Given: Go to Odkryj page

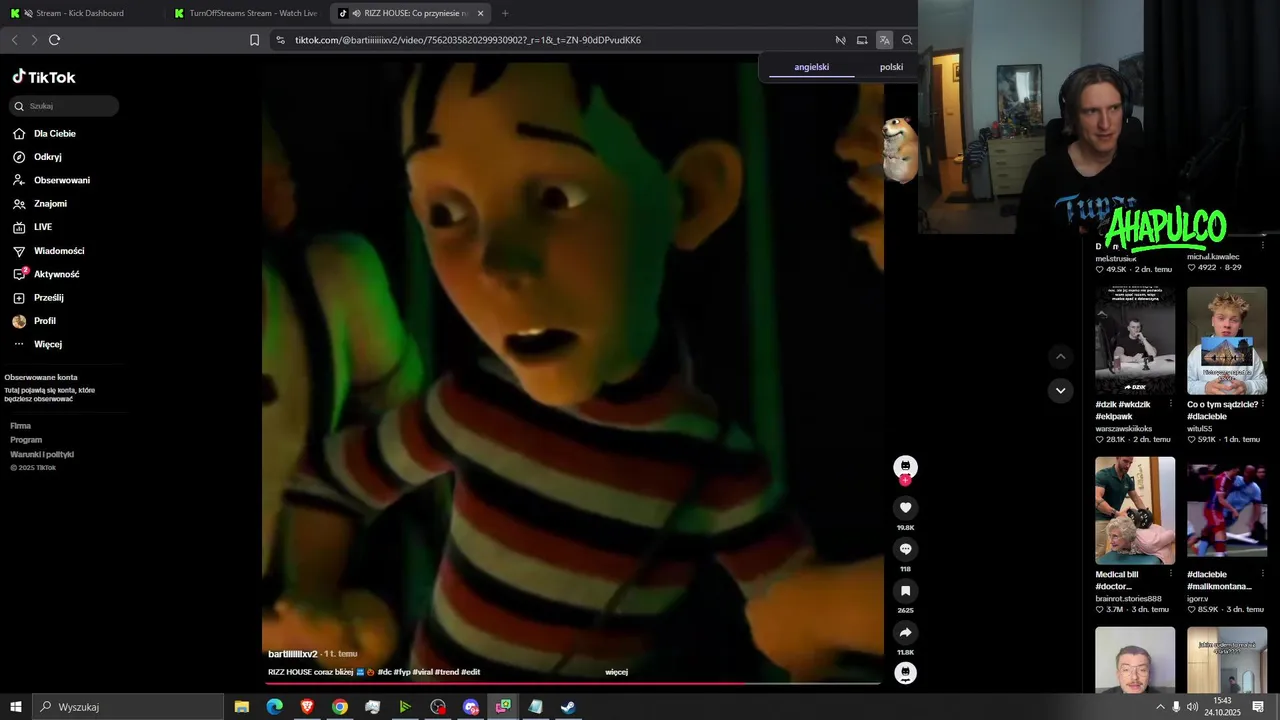Looking at the screenshot, I should point(37,157).
